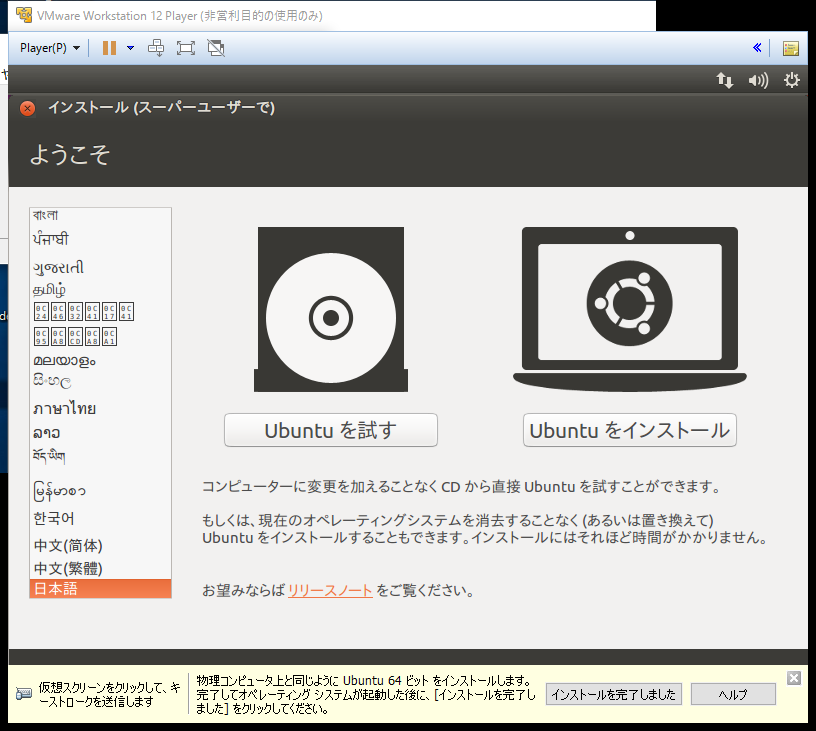Image resolution: width=816 pixels, height=731 pixels.
Task: Click the ヘルプ button
Action: click(733, 694)
